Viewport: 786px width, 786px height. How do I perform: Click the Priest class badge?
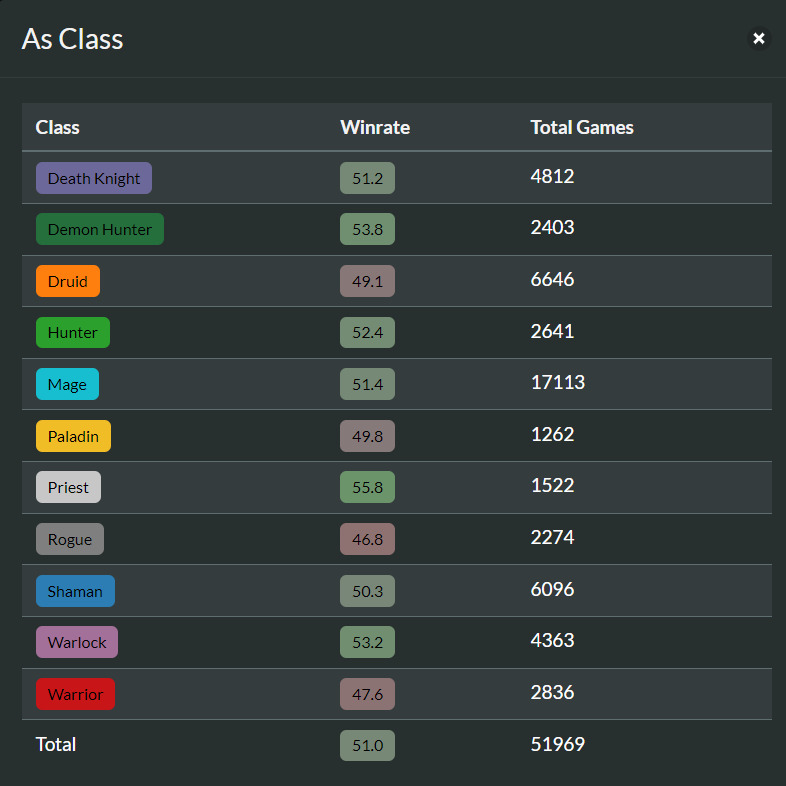(68, 487)
